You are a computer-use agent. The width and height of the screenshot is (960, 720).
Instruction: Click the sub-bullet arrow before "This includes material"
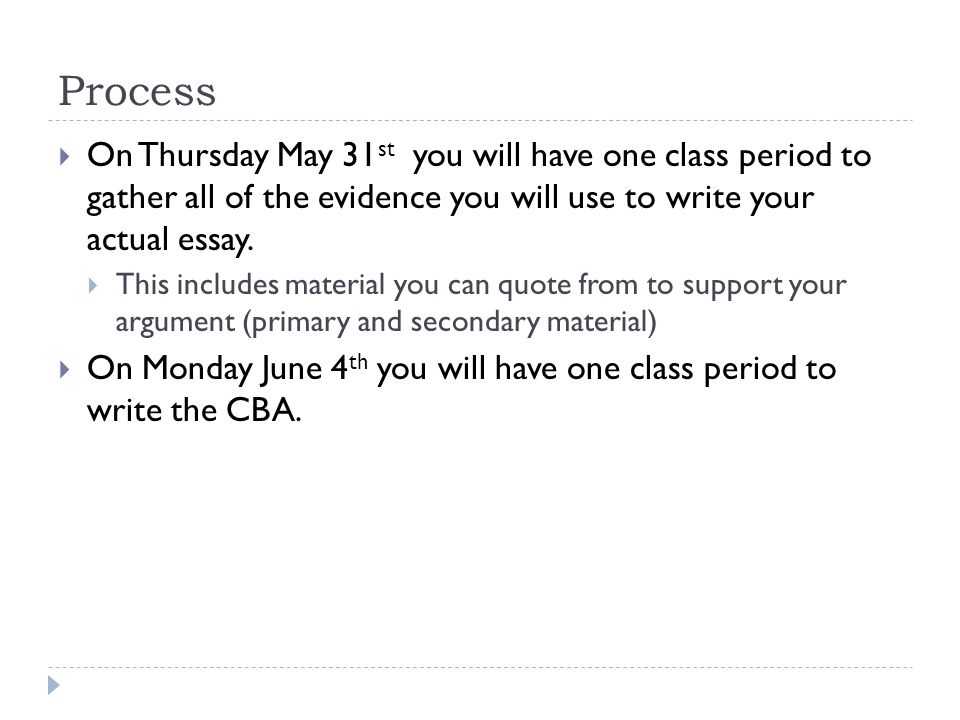(93, 285)
